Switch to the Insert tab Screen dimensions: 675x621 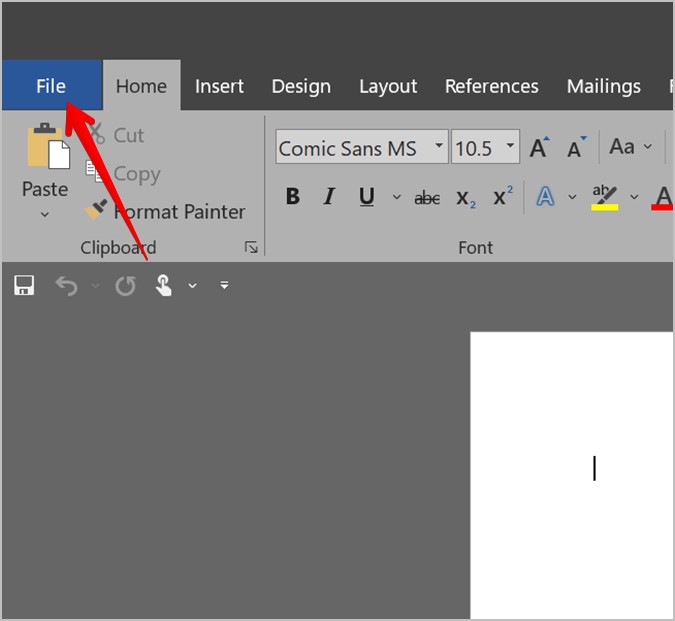(219, 86)
